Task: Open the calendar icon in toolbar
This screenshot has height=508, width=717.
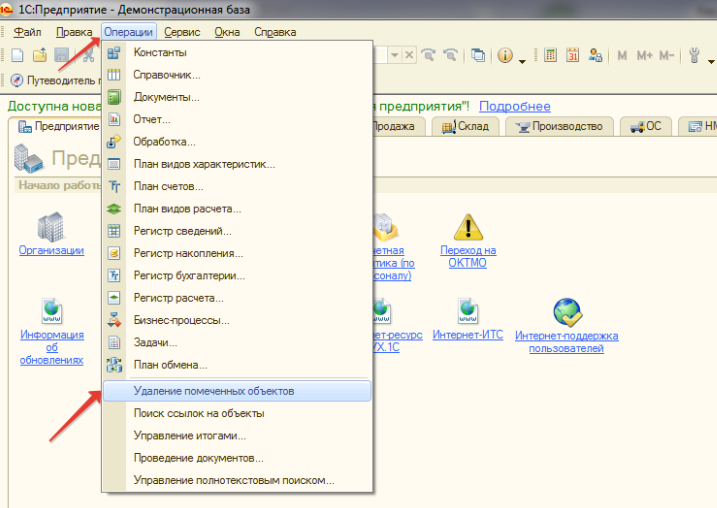Action: (x=573, y=56)
